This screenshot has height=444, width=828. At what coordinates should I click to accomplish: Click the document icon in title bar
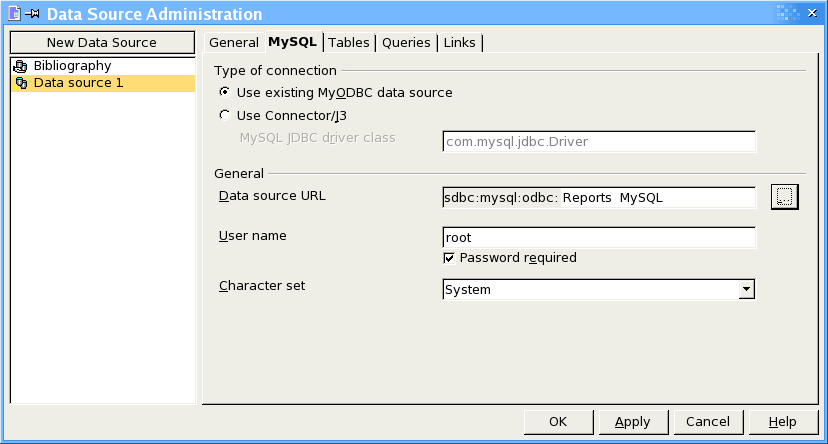(x=15, y=13)
